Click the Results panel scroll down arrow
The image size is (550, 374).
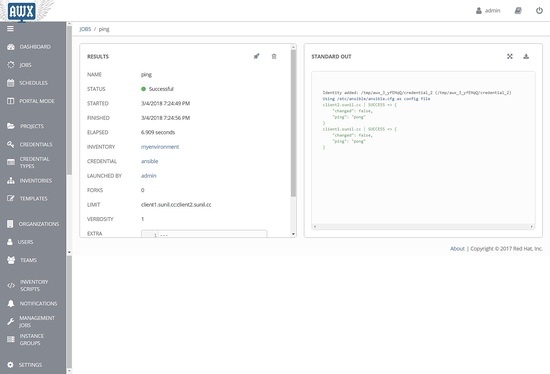(293, 234)
